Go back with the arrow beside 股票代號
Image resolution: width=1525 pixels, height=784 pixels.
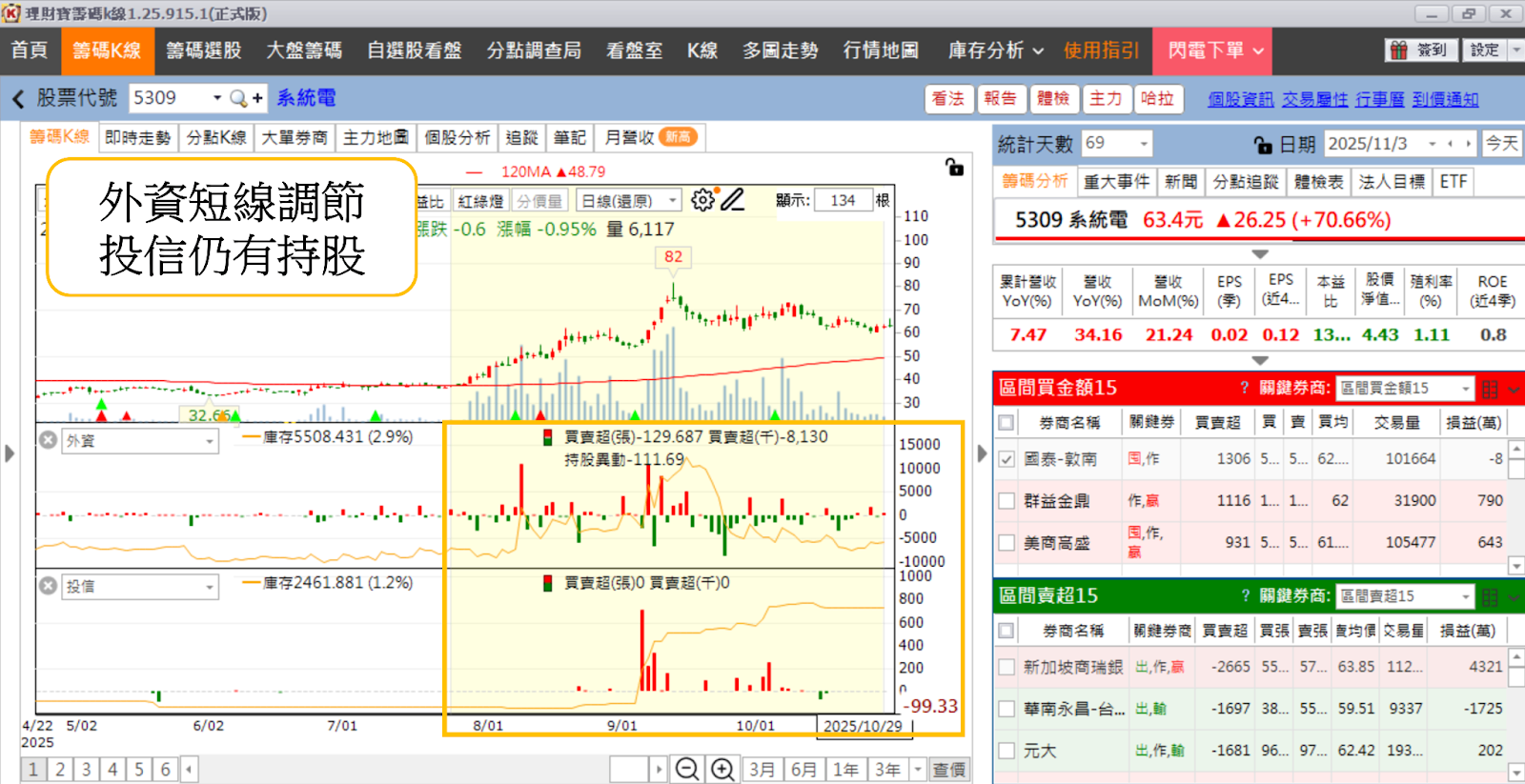click(18, 98)
